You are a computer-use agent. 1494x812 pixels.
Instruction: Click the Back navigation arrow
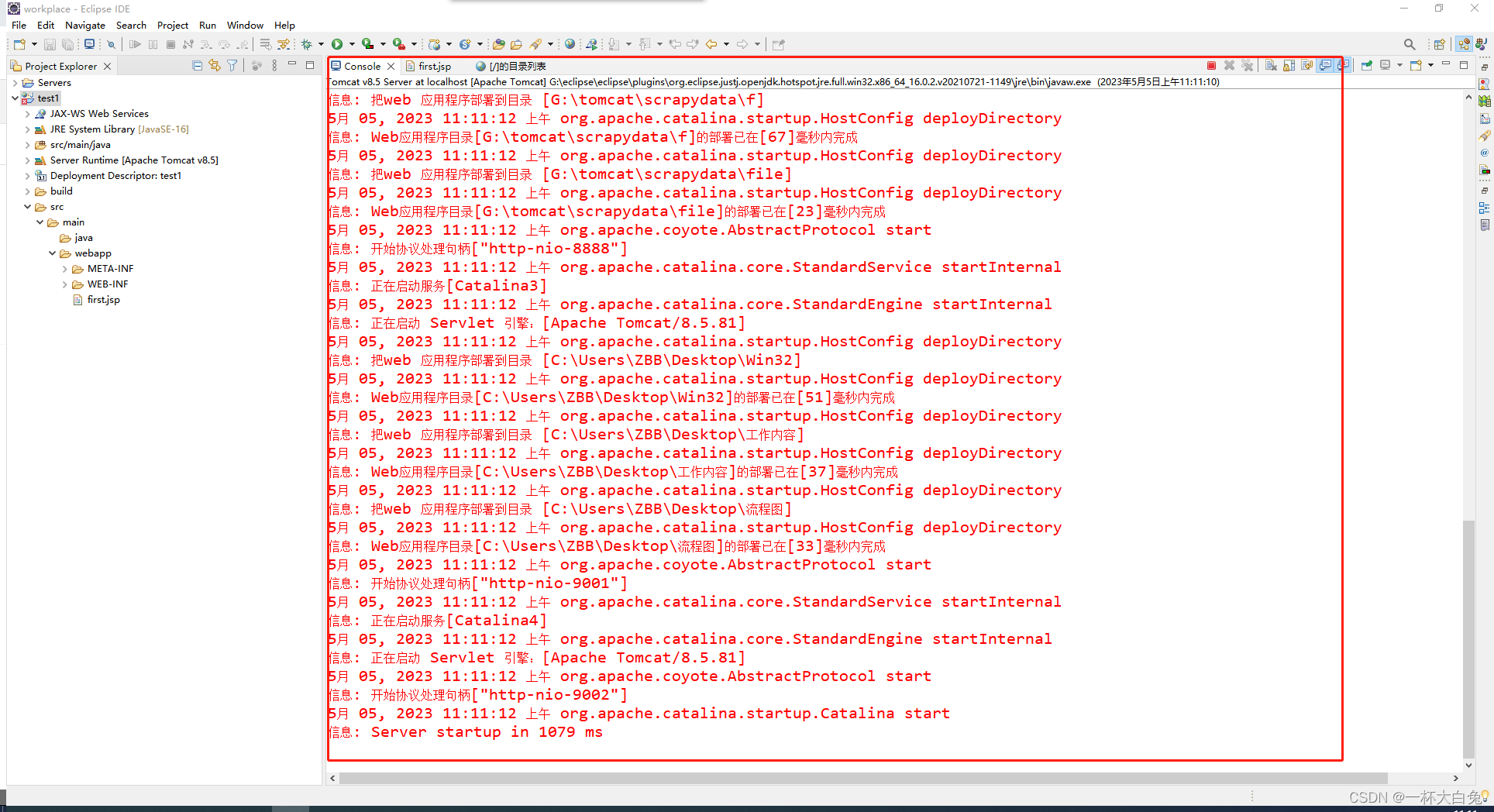coord(711,44)
